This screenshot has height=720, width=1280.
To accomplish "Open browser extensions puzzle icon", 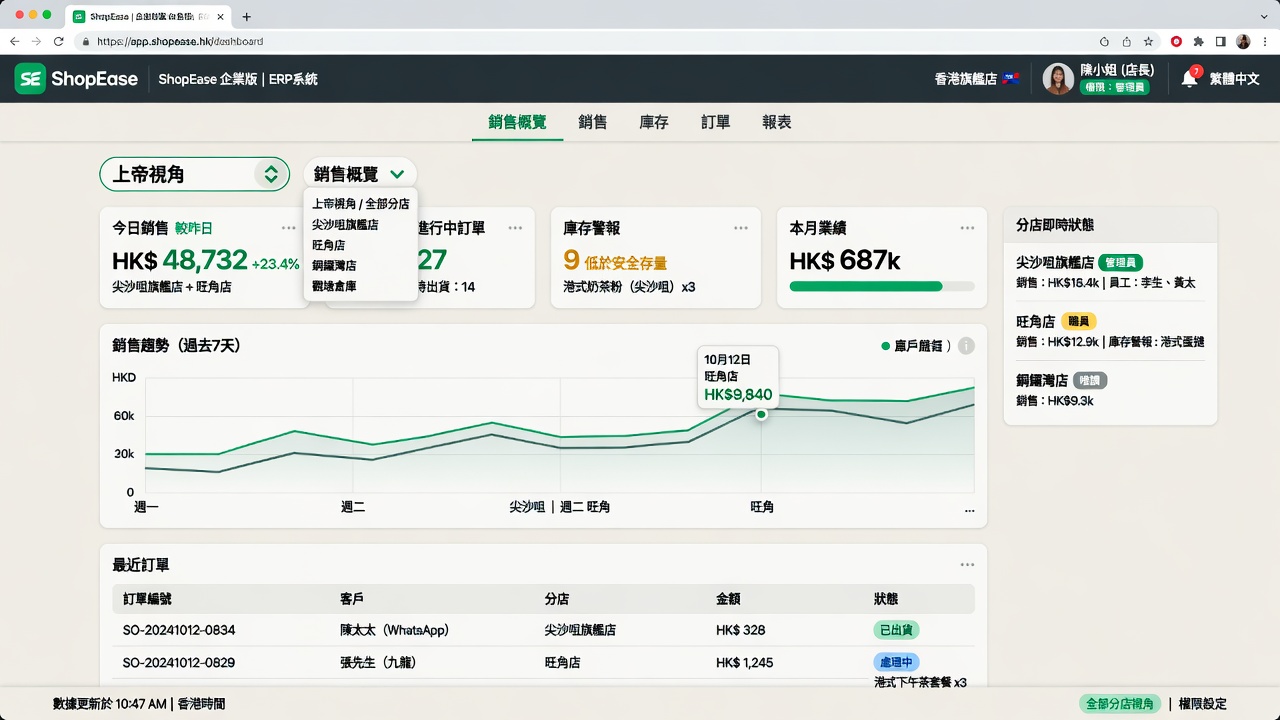I will point(1198,42).
